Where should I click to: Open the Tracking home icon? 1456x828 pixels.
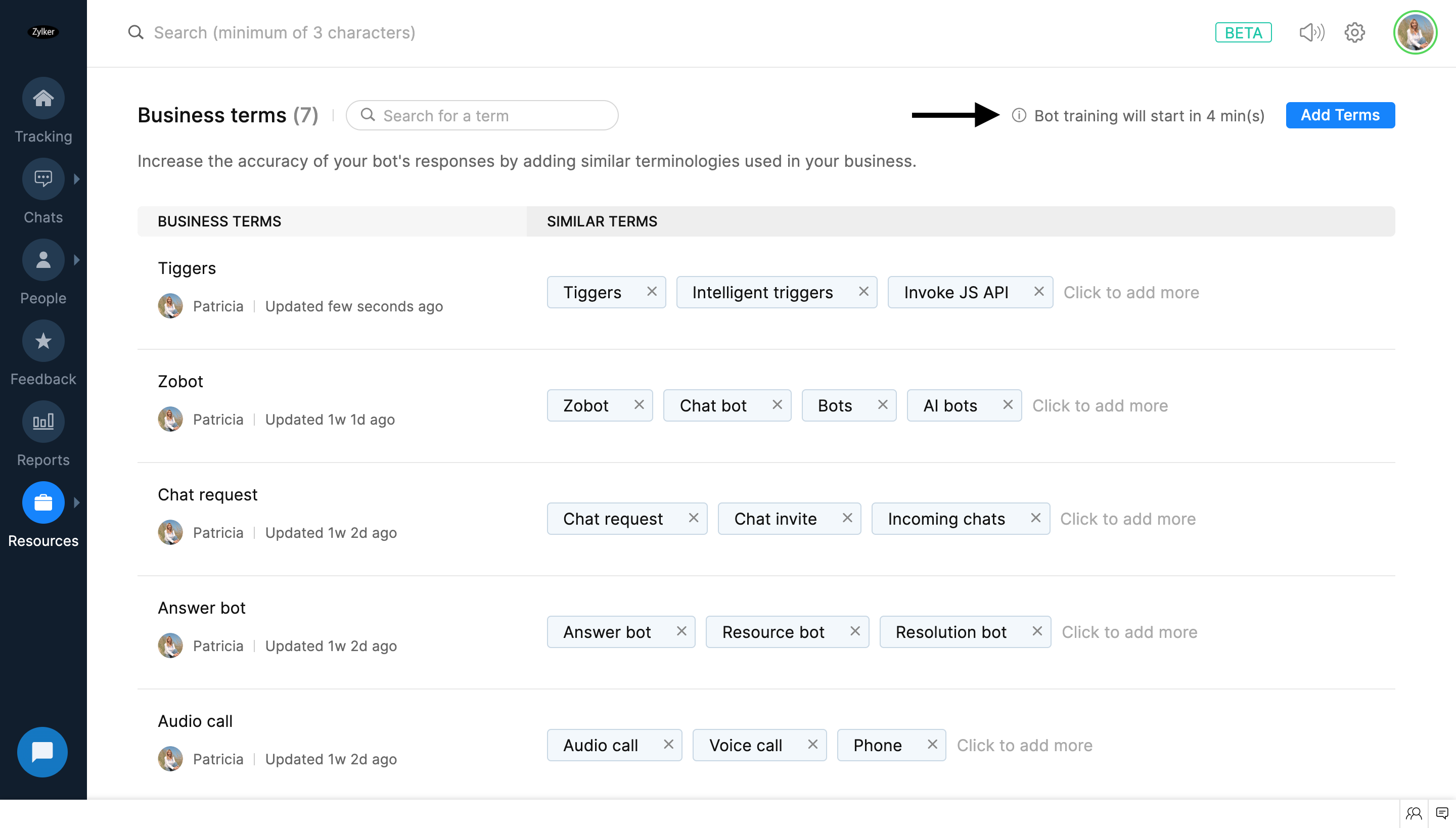(x=43, y=98)
